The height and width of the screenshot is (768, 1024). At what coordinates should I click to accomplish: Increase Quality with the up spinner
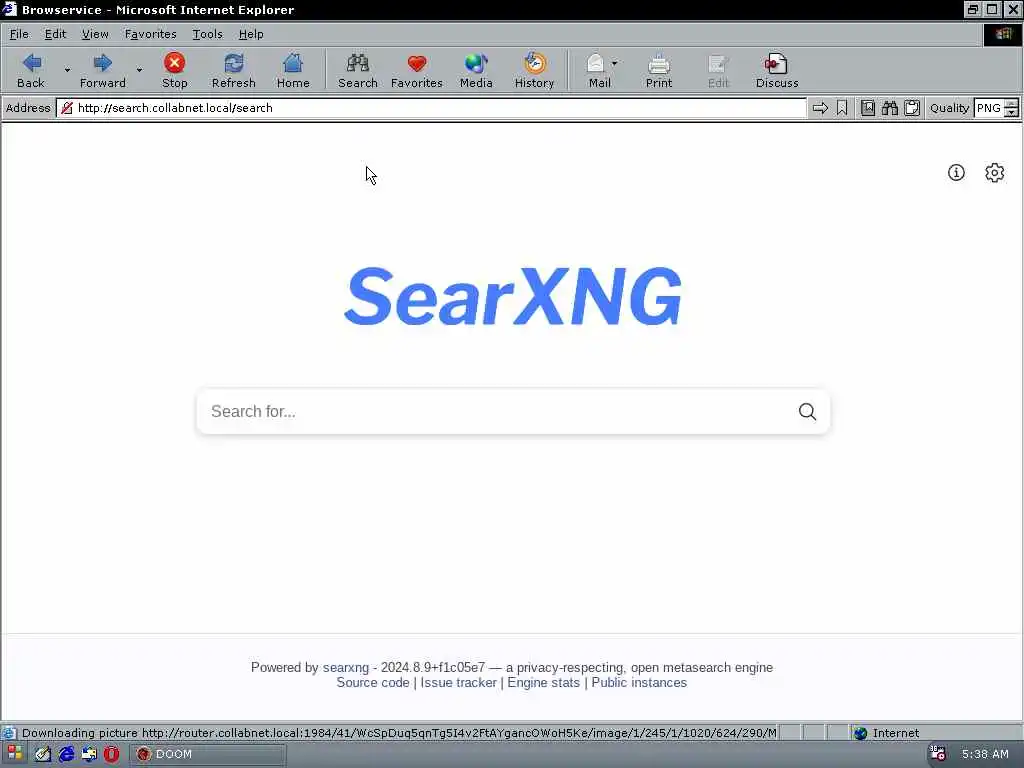point(1012,104)
